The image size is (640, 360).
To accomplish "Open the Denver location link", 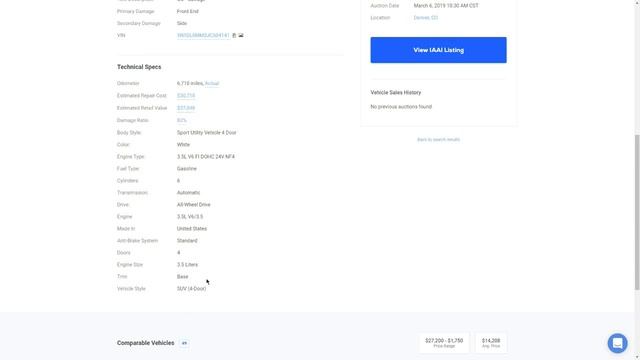I will [x=425, y=18].
